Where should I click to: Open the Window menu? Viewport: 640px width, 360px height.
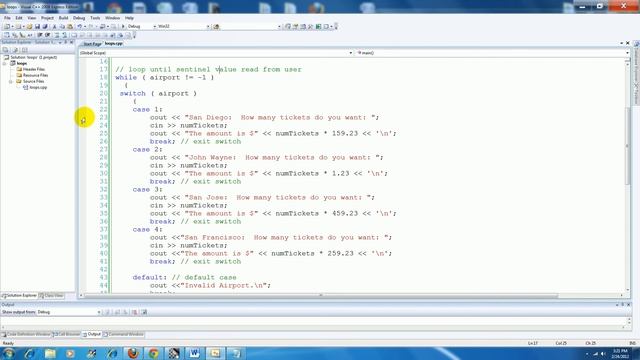point(112,18)
